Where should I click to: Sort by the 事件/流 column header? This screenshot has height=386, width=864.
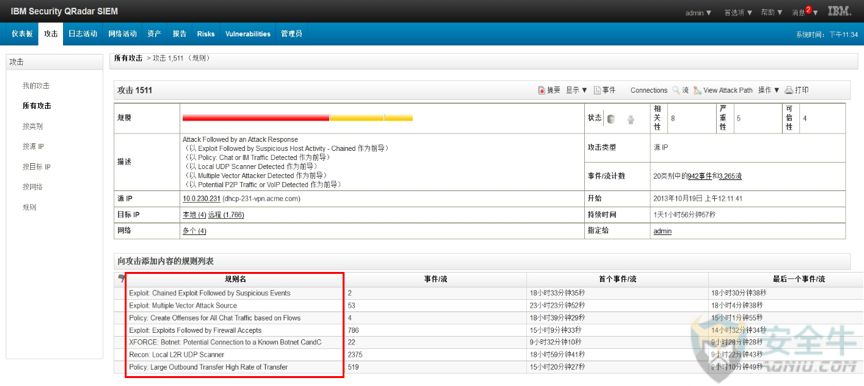tap(435, 279)
